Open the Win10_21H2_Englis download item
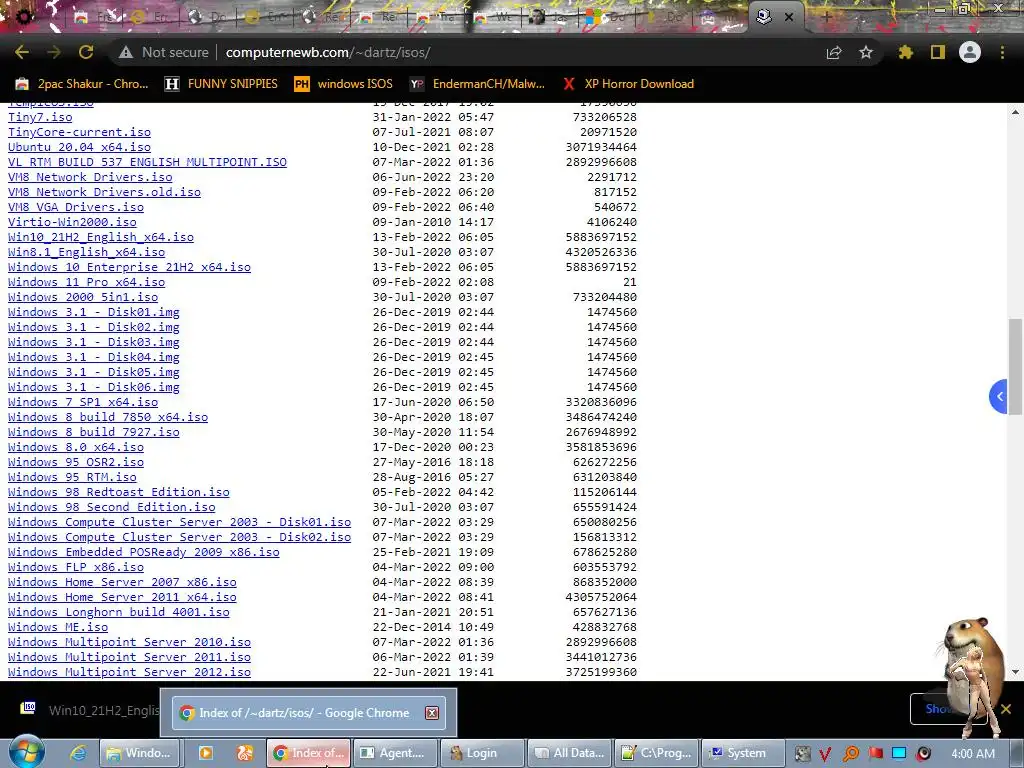 91,710
